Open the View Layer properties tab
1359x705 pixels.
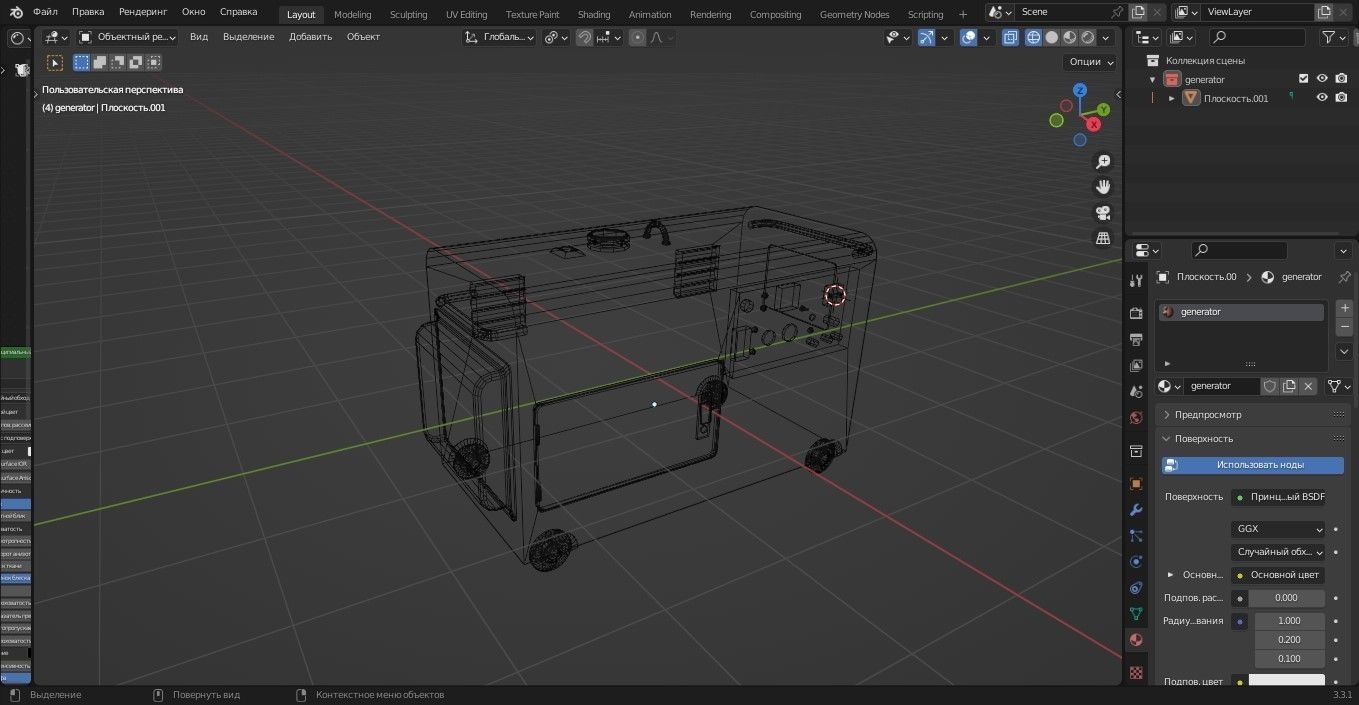click(x=1136, y=366)
